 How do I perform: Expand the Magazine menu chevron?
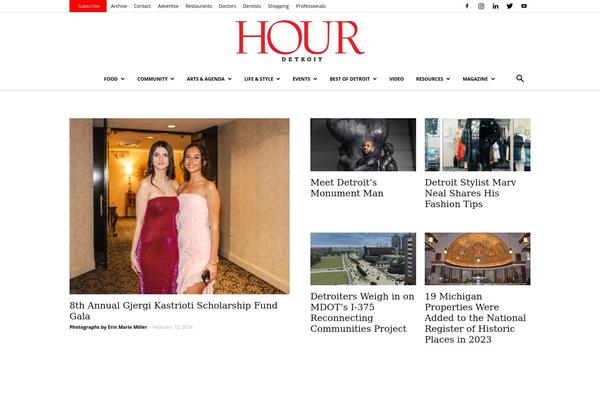[493, 79]
